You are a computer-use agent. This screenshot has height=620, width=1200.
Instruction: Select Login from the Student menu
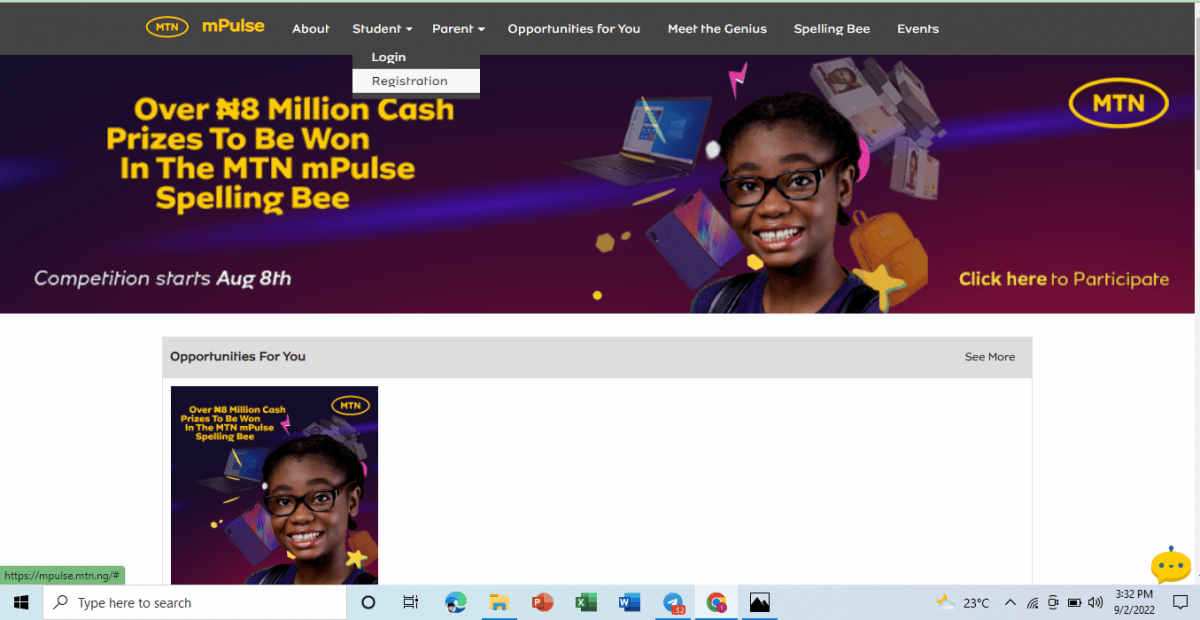[388, 57]
